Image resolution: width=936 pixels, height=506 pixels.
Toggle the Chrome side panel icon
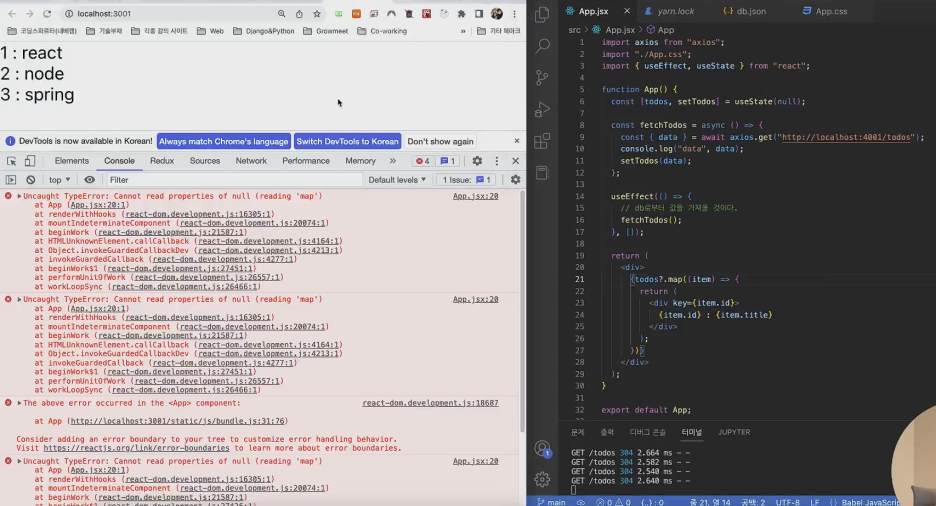tap(479, 14)
